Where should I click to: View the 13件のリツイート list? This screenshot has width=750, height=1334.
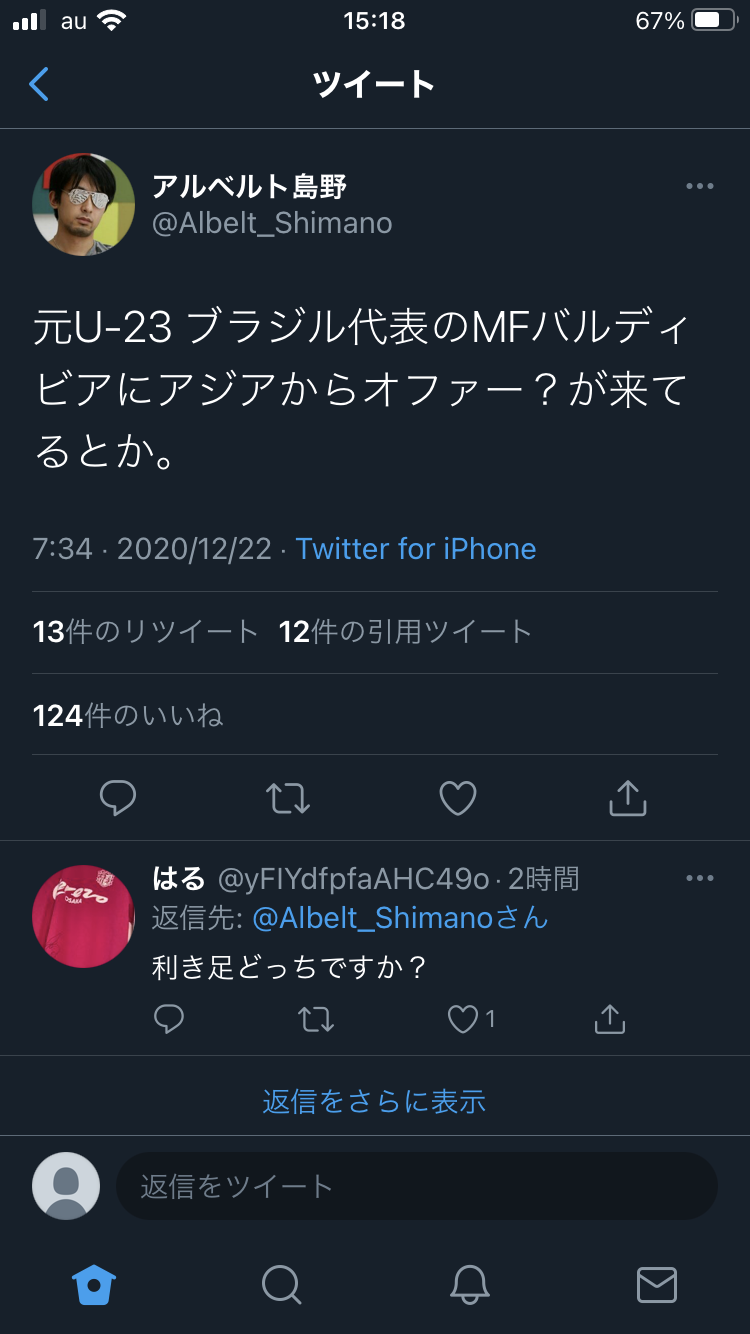146,631
